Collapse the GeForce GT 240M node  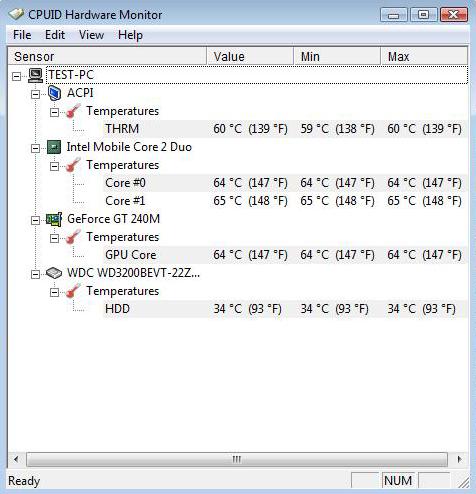pos(35,220)
